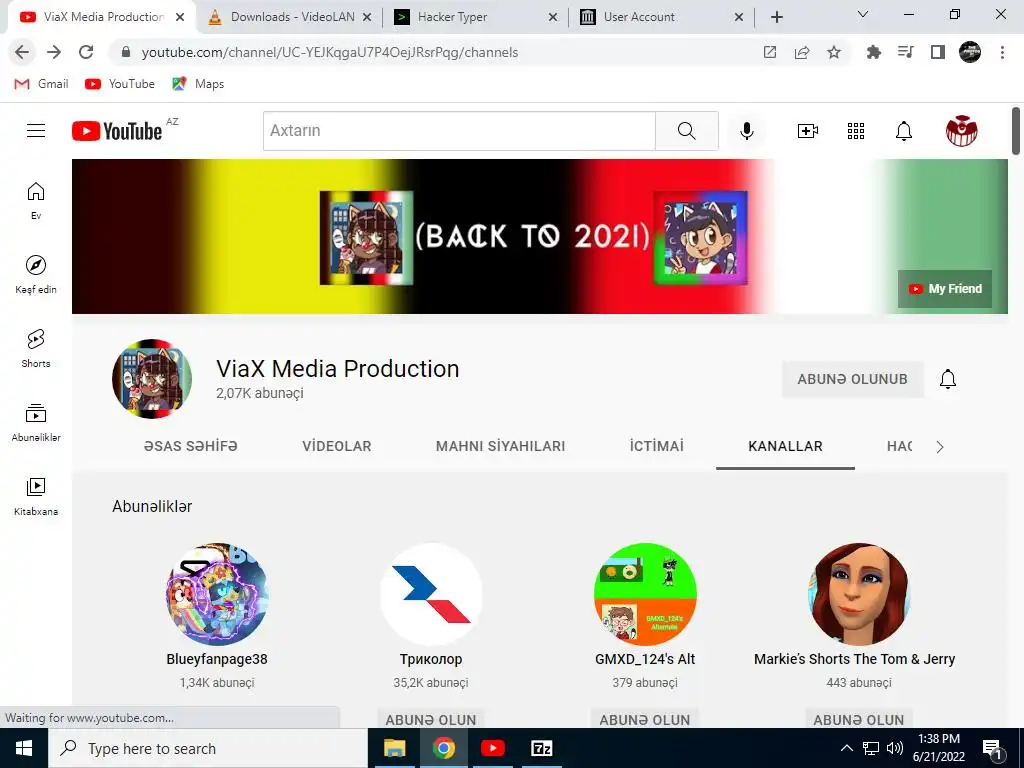Image resolution: width=1024 pixels, height=768 pixels.
Task: Open Windows Start menu
Action: tap(24, 748)
